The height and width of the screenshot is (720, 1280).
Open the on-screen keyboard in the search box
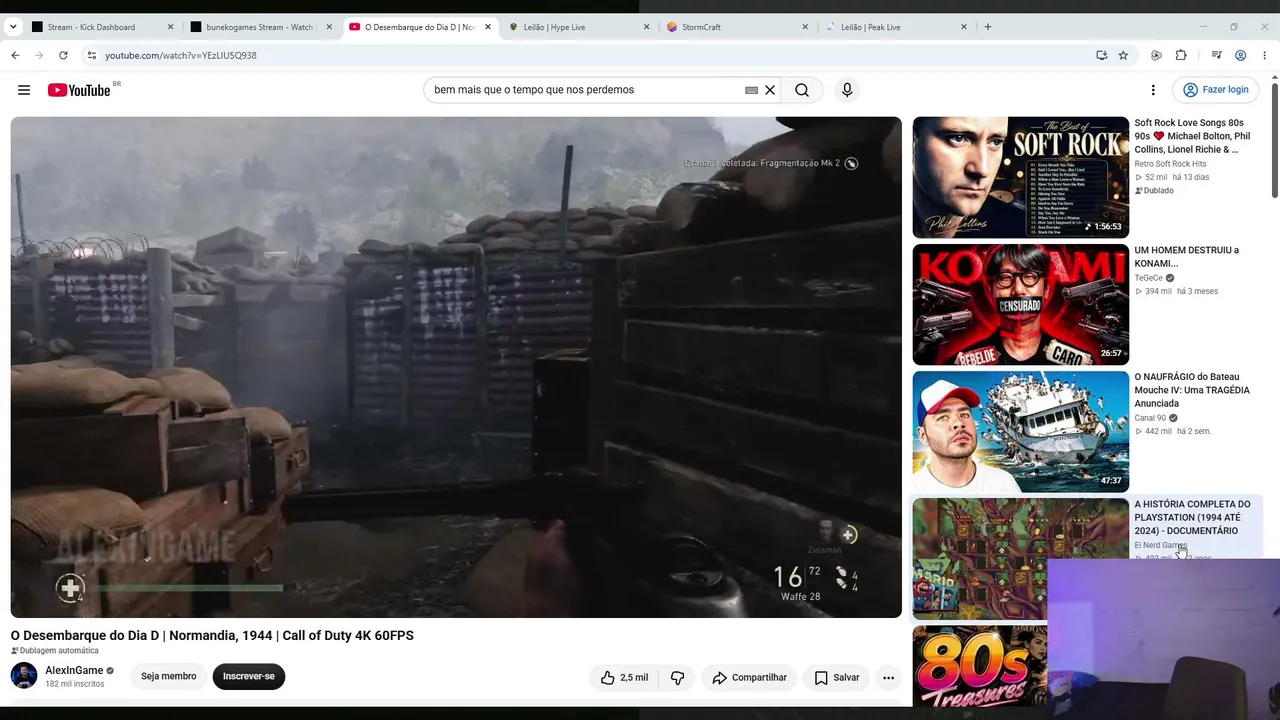click(751, 90)
